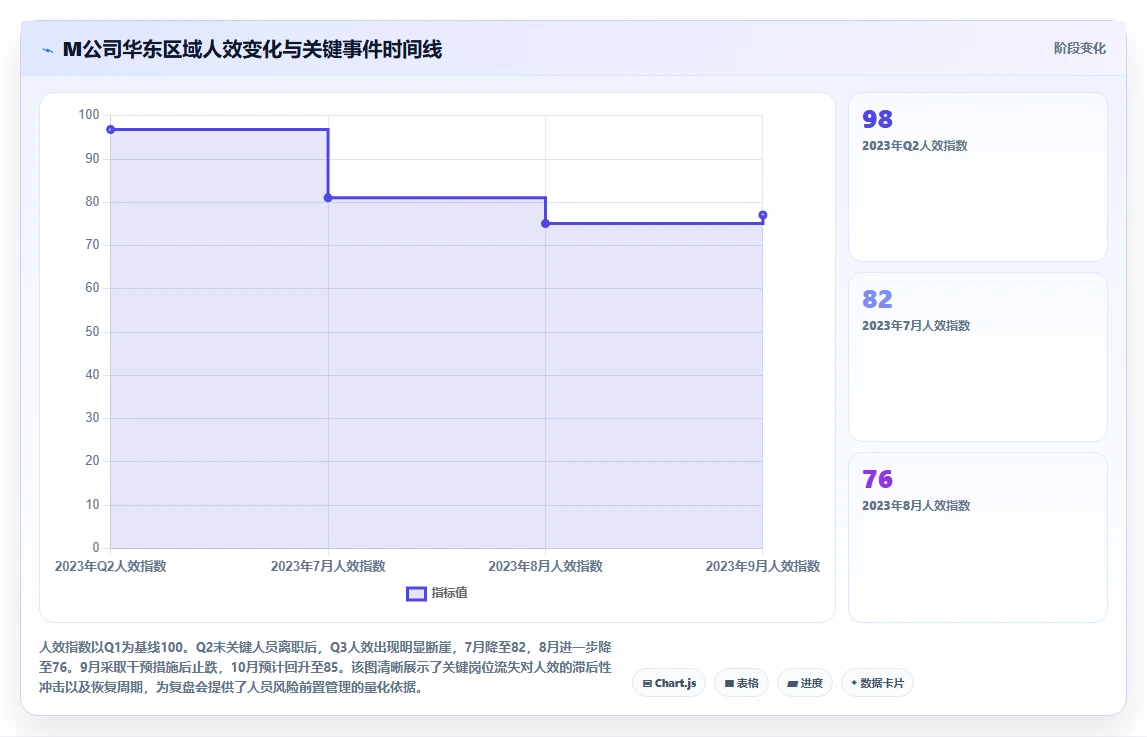The image size is (1147, 737).
Task: Click the card label 2023年8月人效指数
Action: 916,505
